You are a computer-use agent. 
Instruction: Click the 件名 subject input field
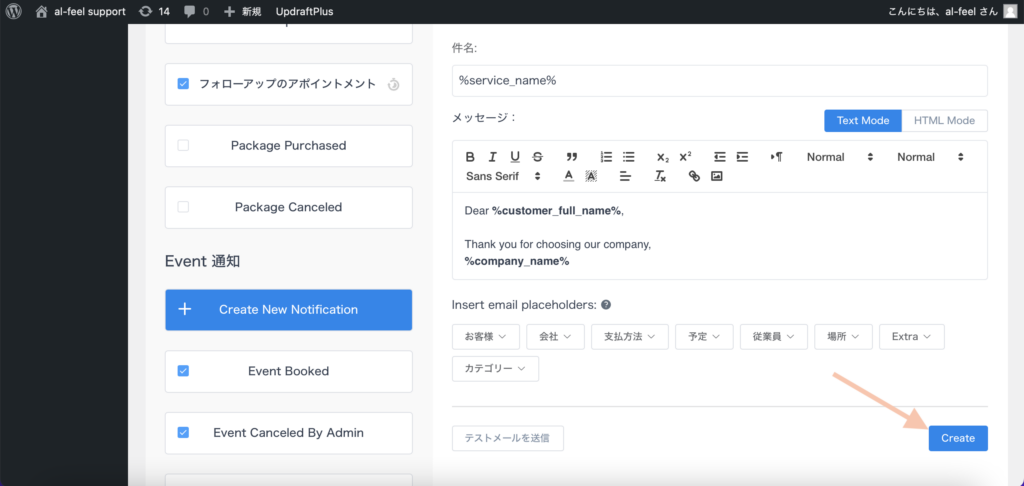[719, 81]
